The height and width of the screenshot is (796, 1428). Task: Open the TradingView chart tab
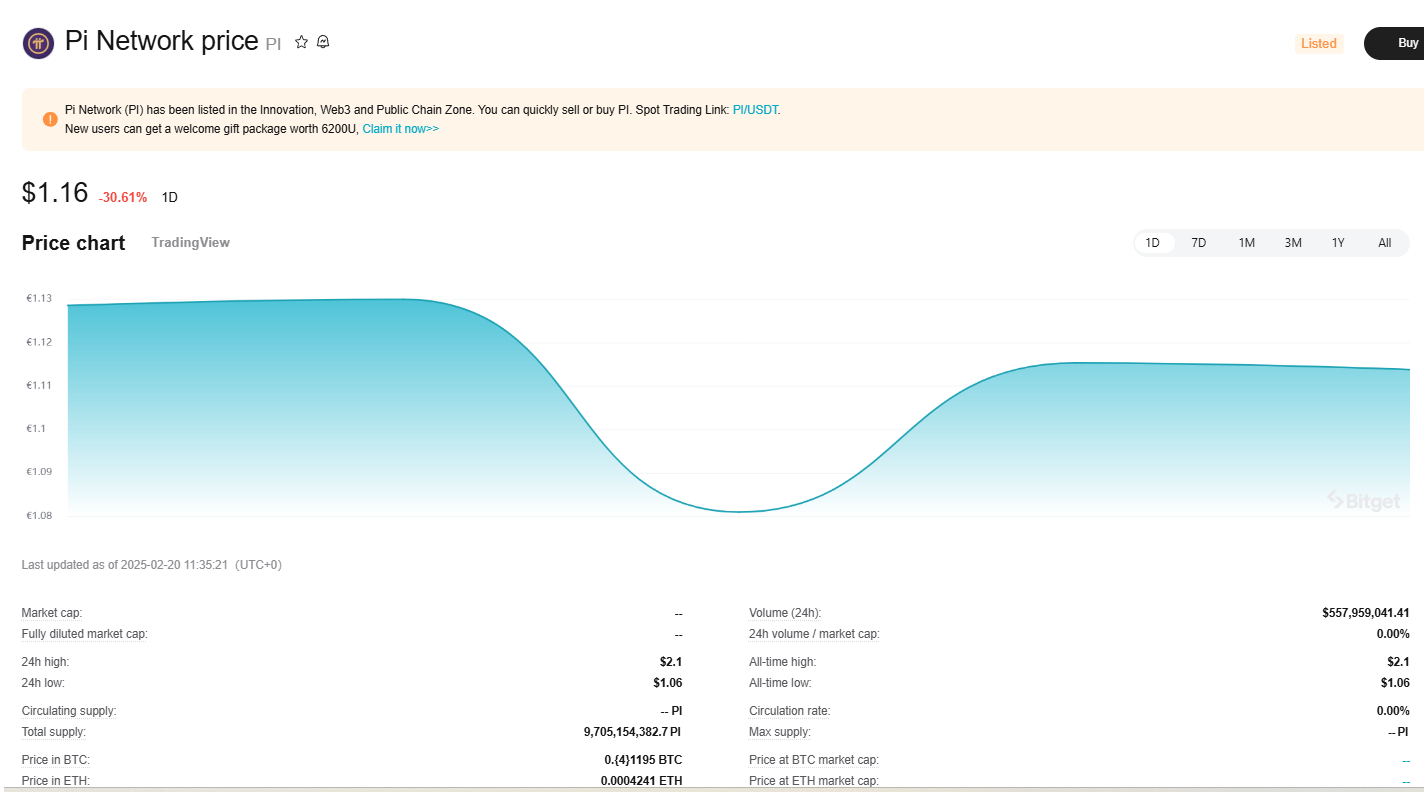coord(190,242)
